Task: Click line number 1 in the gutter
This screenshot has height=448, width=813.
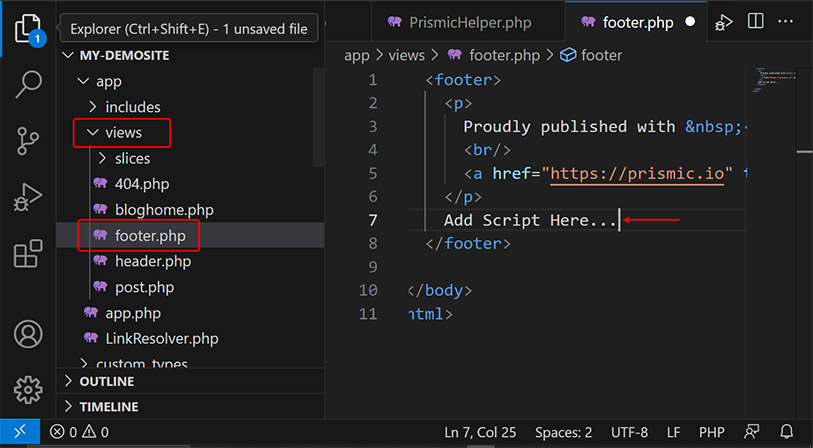Action: (x=373, y=80)
